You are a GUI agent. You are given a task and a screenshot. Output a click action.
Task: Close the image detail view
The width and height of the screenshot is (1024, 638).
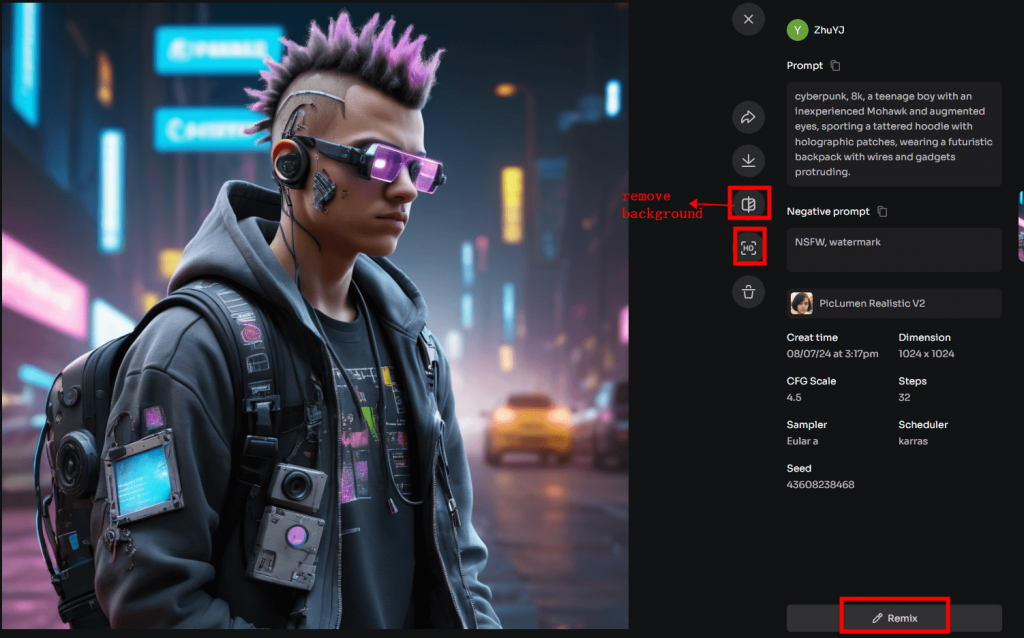[748, 19]
